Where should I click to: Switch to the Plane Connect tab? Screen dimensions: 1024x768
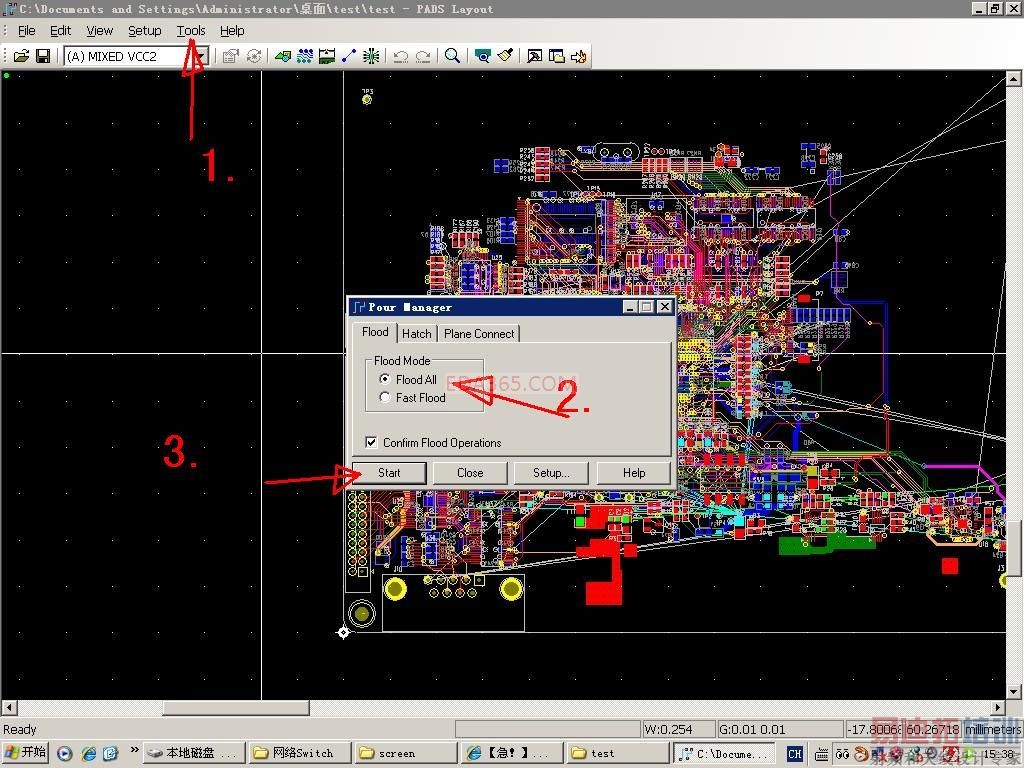click(x=479, y=334)
